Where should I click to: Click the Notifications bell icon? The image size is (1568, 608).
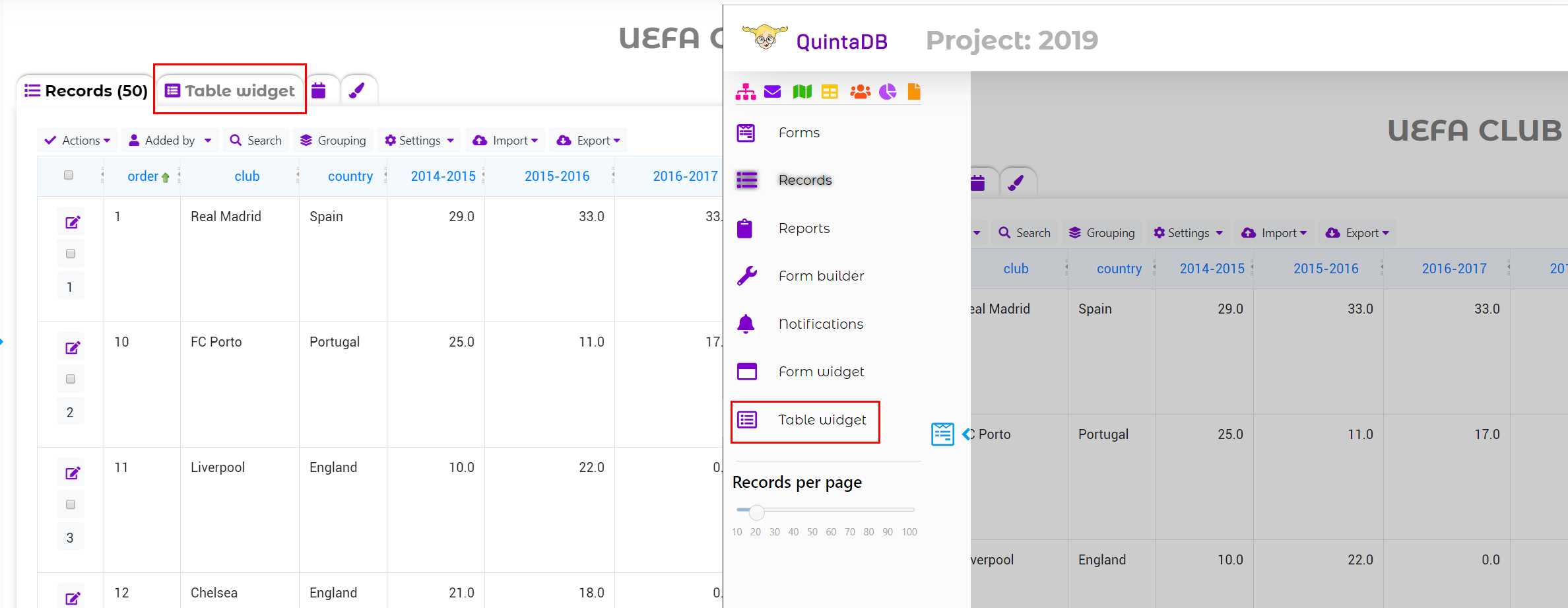[746, 324]
